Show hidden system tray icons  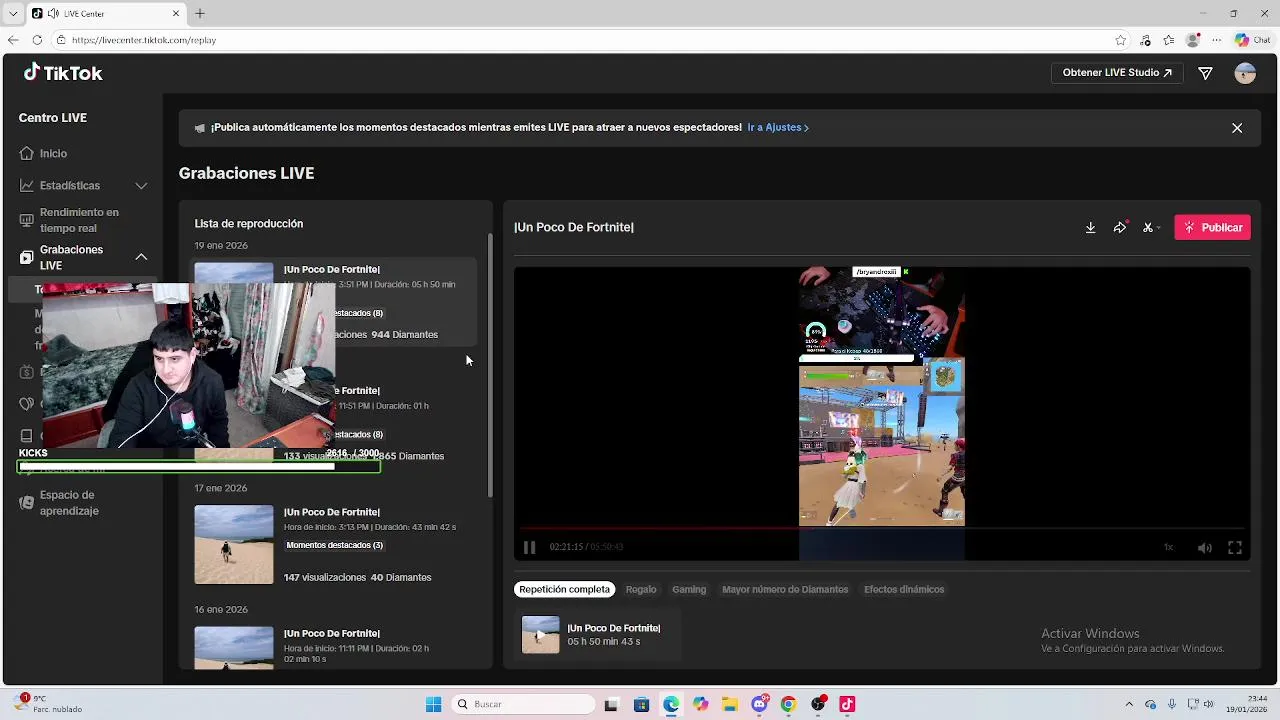(x=1129, y=704)
